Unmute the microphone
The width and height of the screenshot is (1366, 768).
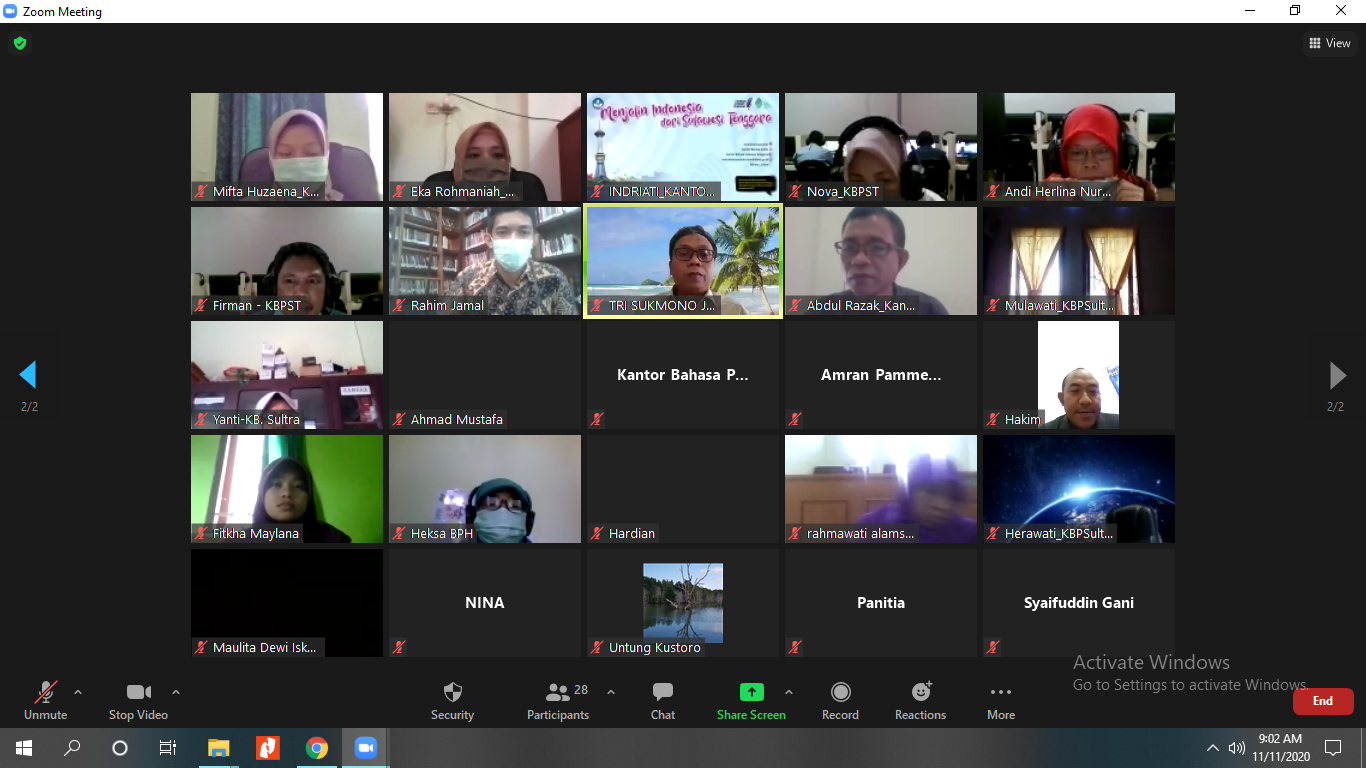pos(45,700)
